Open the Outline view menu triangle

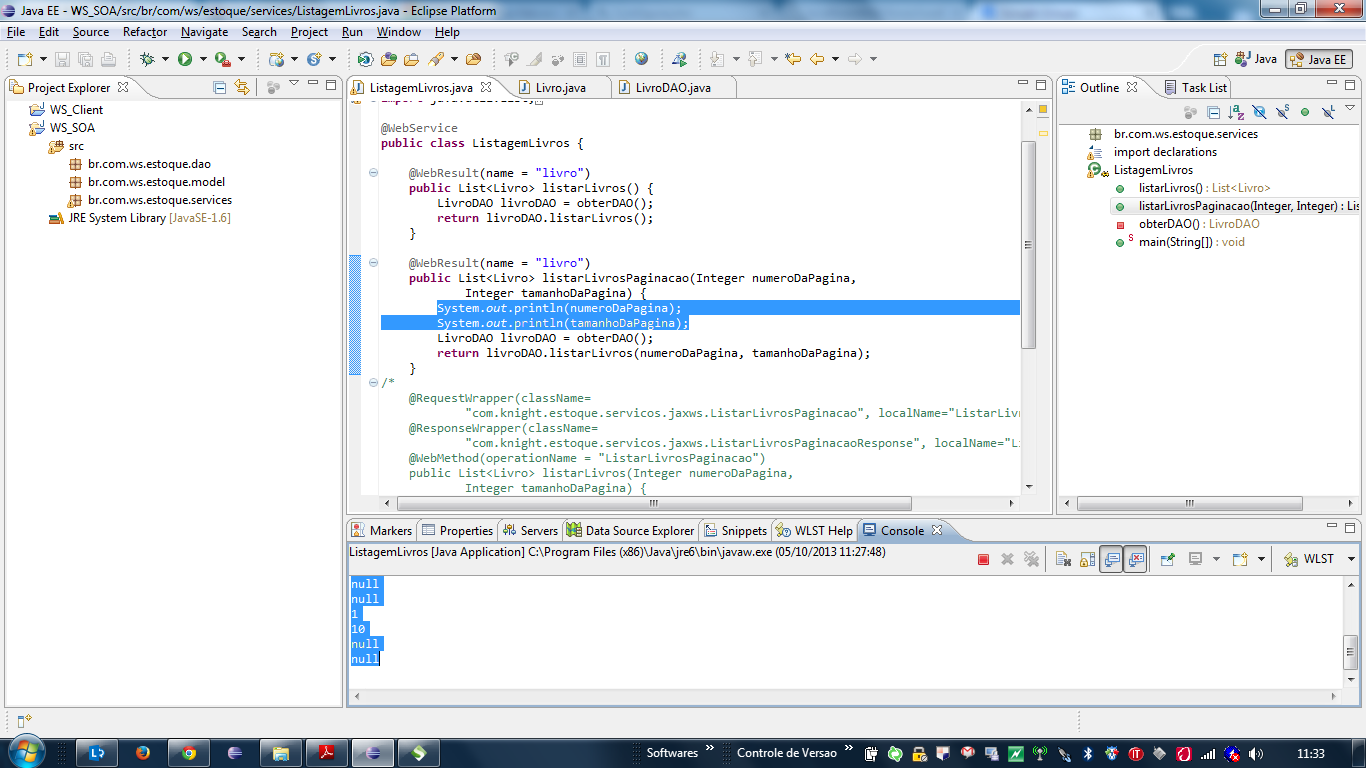[x=1350, y=109]
